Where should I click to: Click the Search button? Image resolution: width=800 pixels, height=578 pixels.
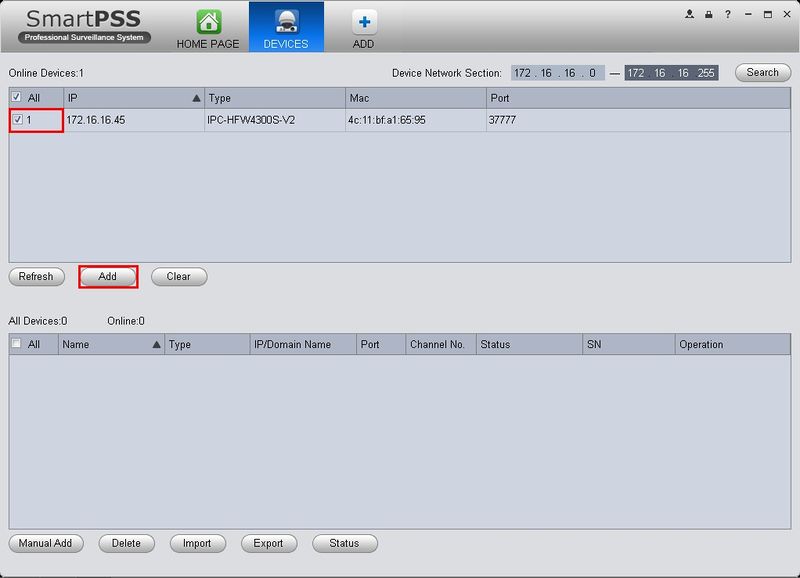[x=763, y=72]
